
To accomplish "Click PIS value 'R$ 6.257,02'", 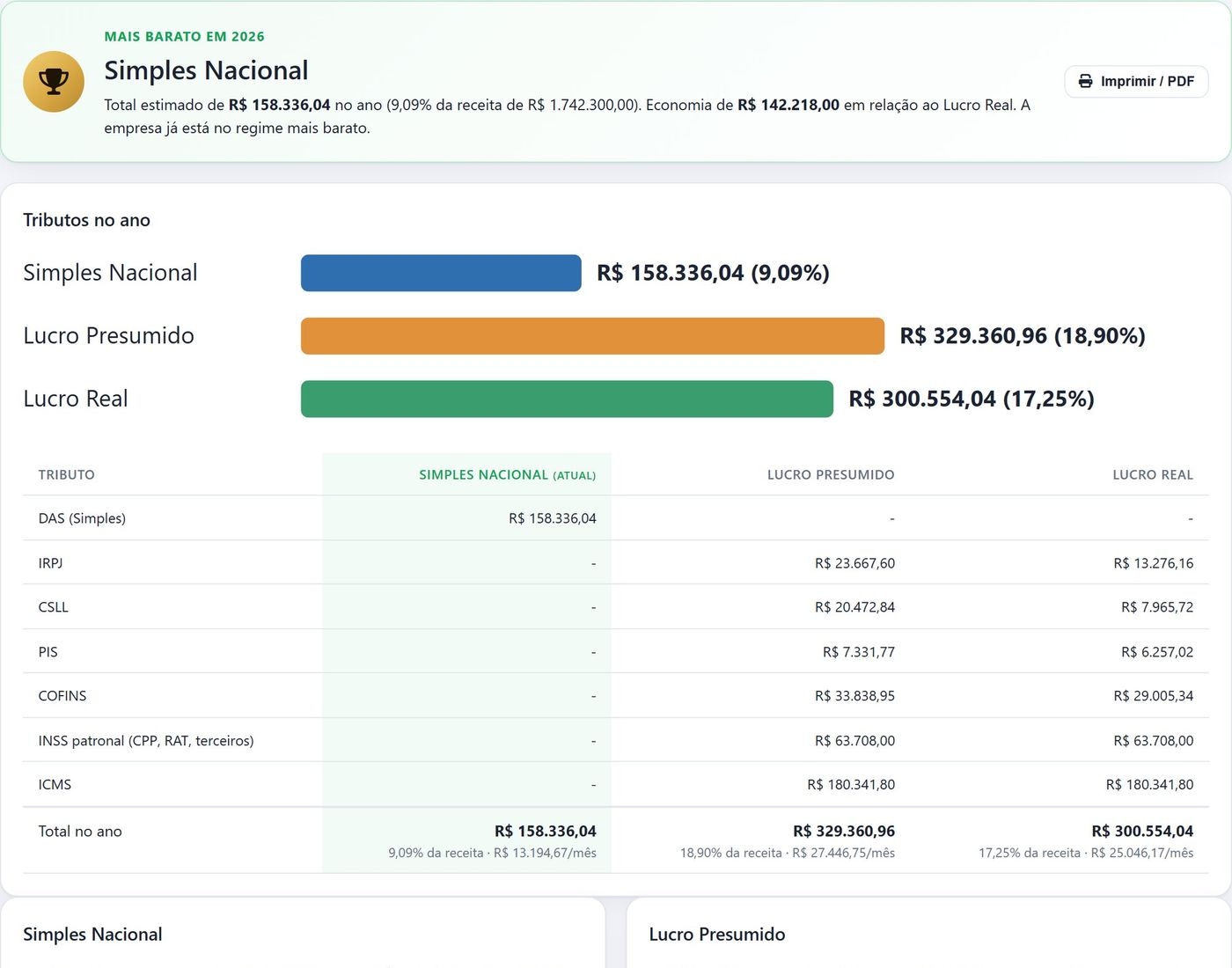I will 1157,652.
